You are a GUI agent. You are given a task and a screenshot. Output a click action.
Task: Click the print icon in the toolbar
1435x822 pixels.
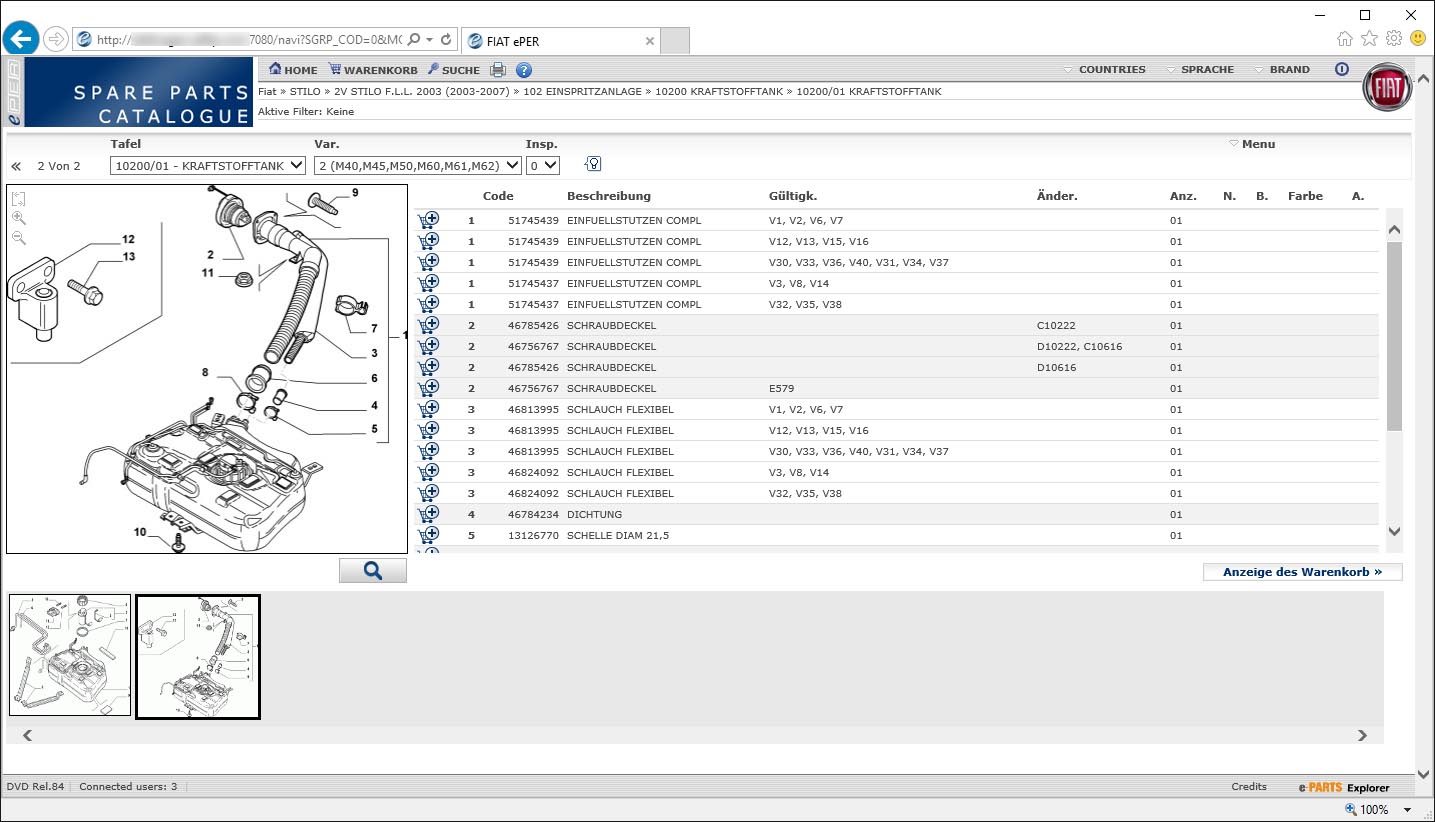(x=498, y=70)
